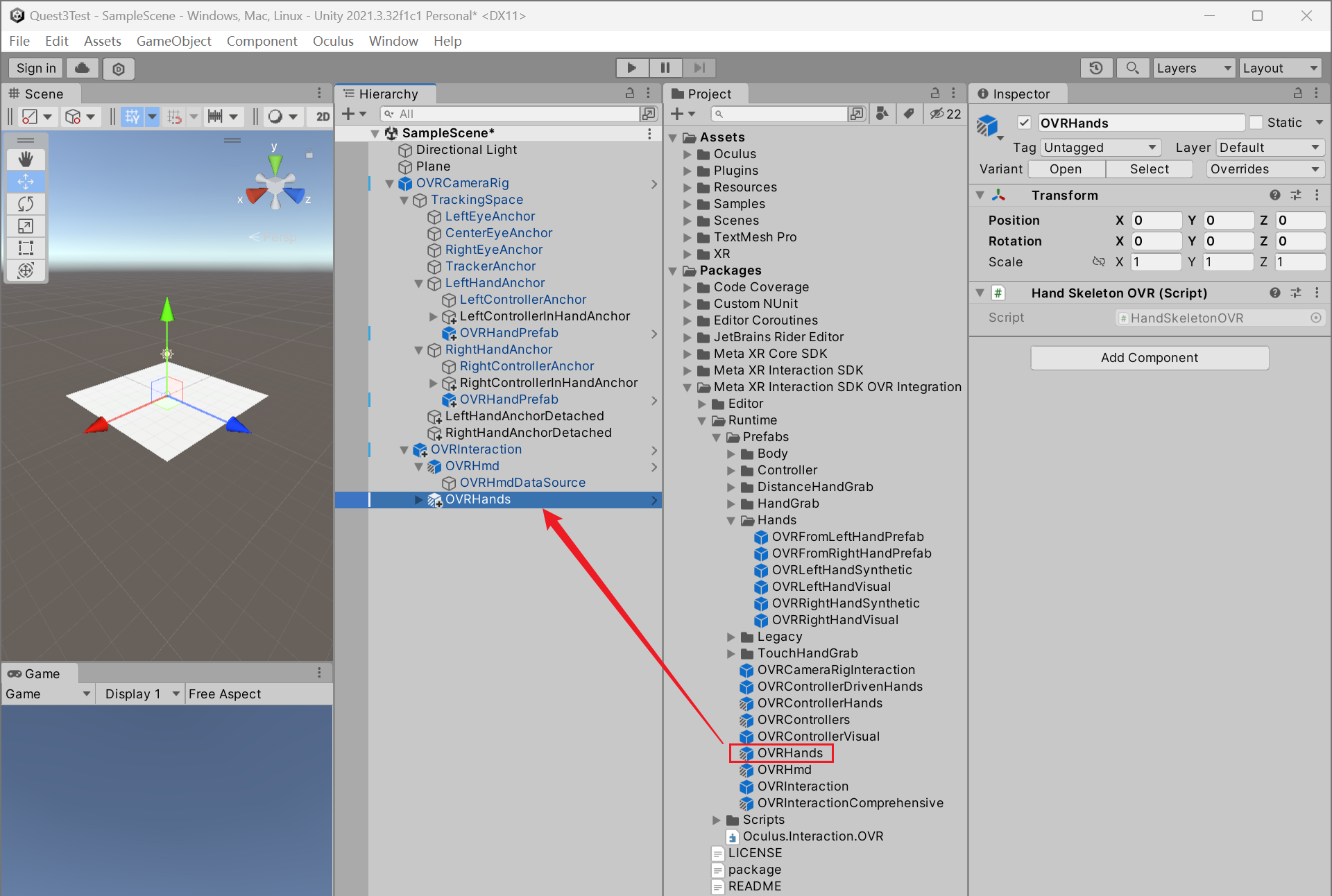Open the Tag dropdown showing Untagged
Viewport: 1332px width, 896px height.
point(1100,148)
